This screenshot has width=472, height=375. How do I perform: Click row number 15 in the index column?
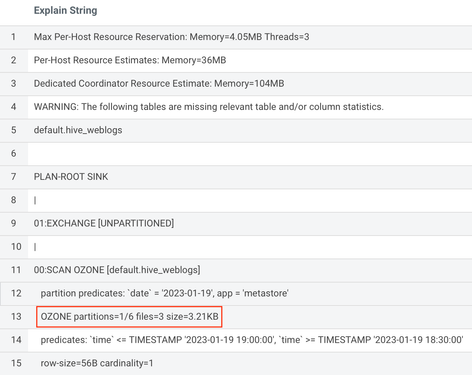tap(16, 363)
